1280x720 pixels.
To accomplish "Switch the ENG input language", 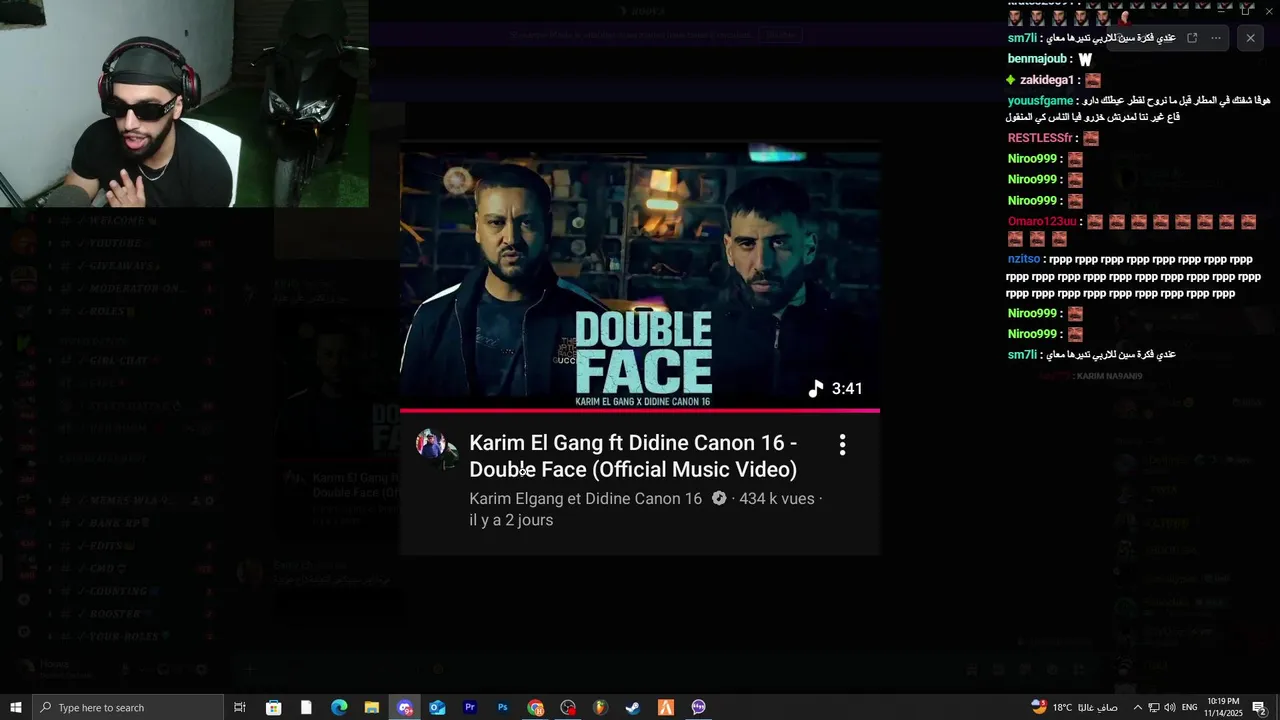I will pos(1190,707).
